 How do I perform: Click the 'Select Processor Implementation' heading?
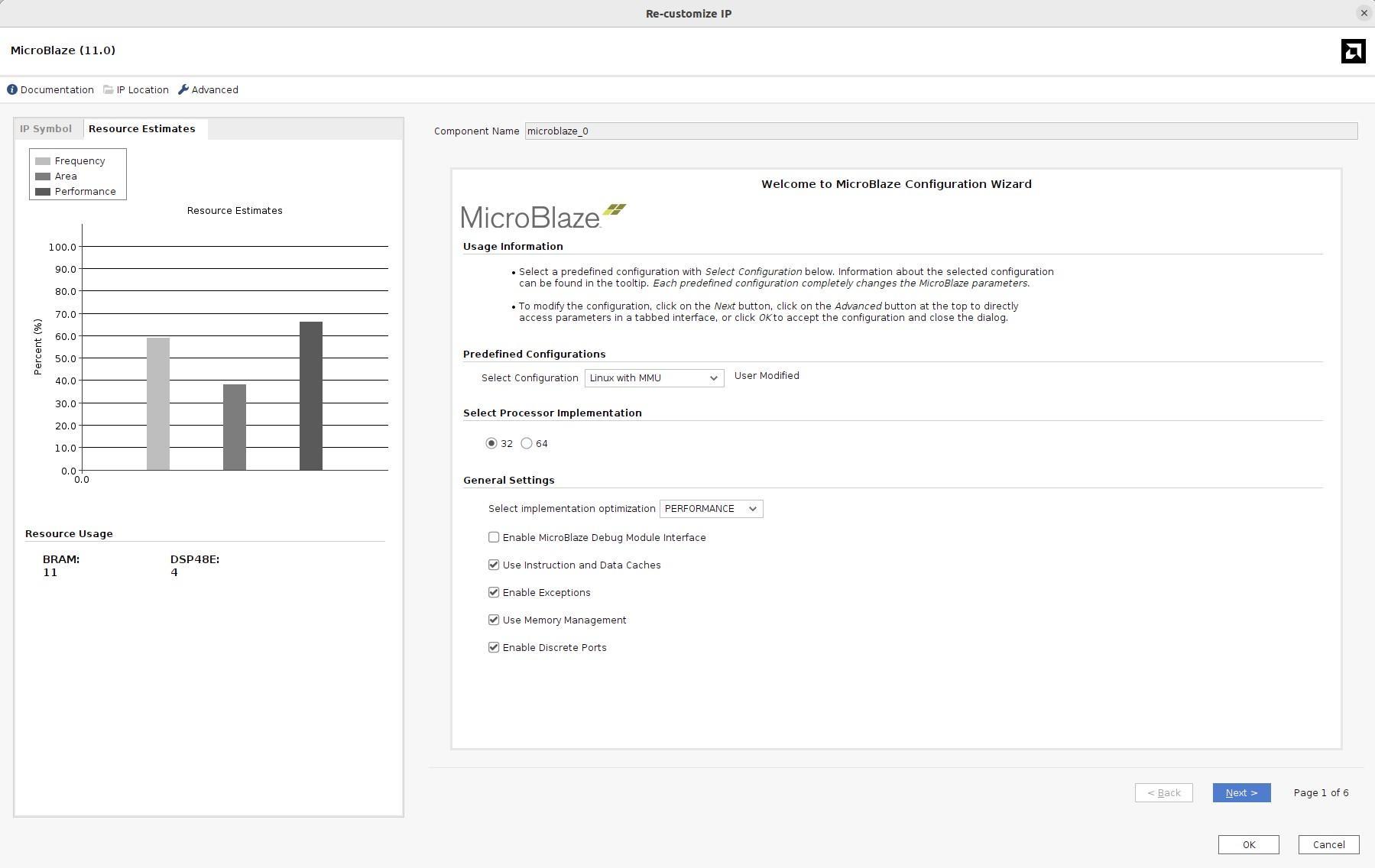[x=553, y=413]
